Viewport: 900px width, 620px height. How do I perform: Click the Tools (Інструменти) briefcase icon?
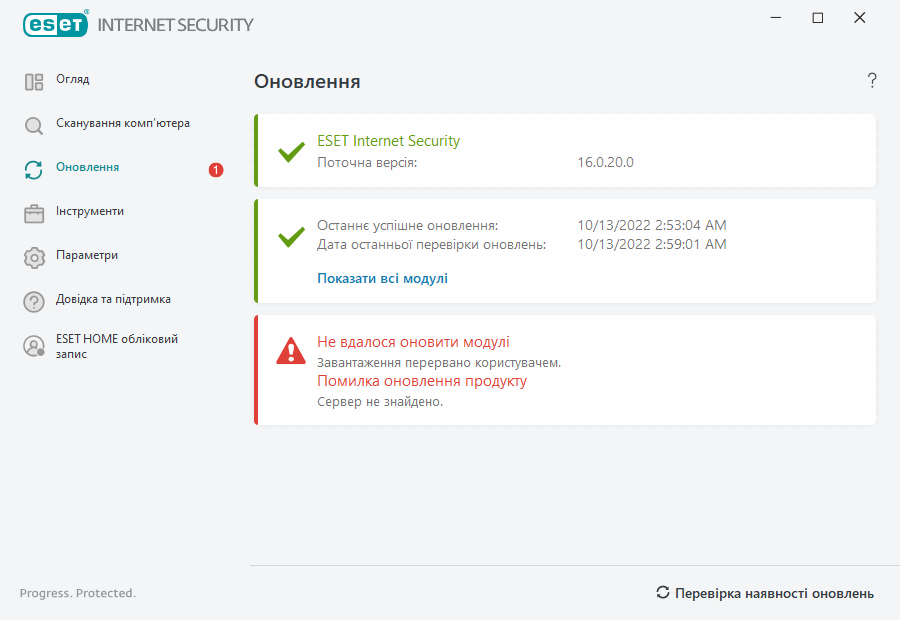pyautogui.click(x=34, y=214)
